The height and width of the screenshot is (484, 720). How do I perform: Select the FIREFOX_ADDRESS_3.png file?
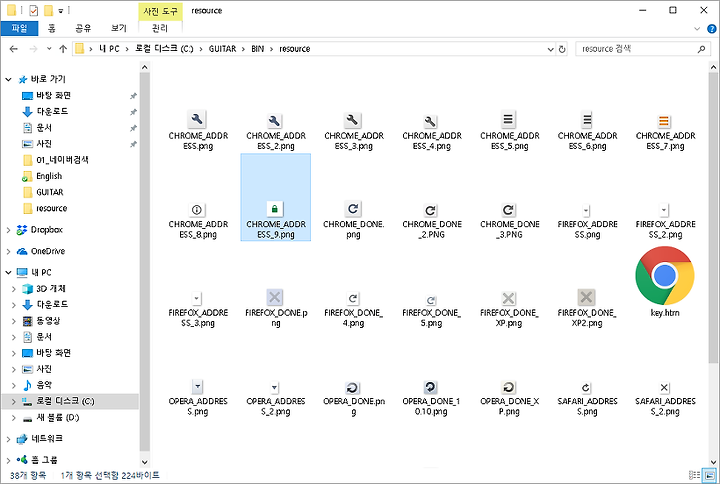pyautogui.click(x=198, y=309)
